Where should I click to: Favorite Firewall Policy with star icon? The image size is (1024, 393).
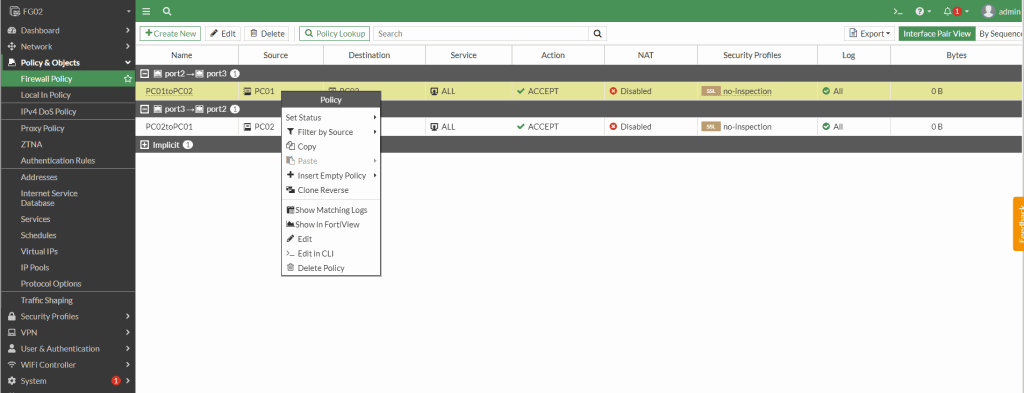pos(128,79)
